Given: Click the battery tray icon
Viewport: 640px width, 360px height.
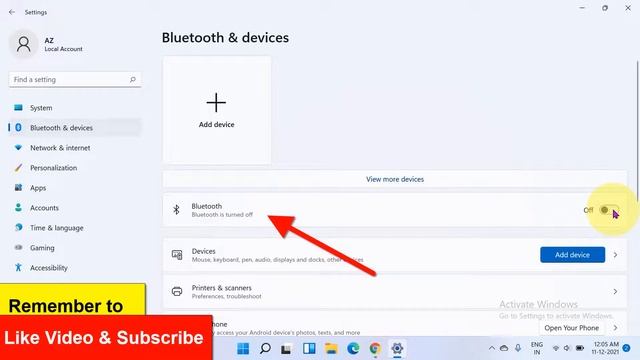Looking at the screenshot, I should 580,348.
